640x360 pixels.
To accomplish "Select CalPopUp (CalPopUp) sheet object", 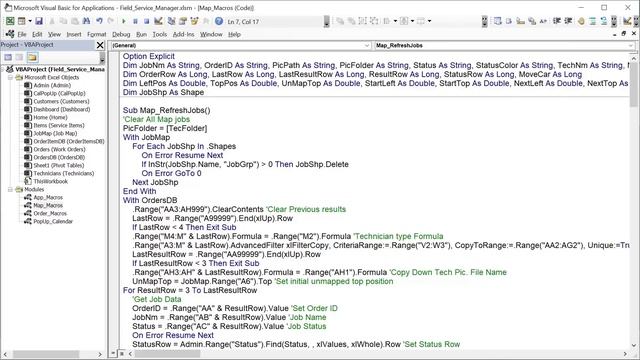I will pyautogui.click(x=59, y=93).
